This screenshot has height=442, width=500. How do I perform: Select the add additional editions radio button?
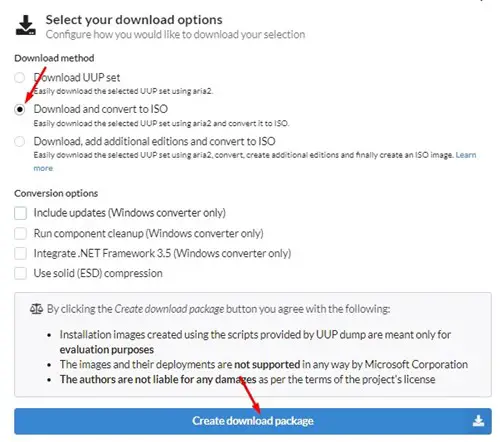point(20,141)
